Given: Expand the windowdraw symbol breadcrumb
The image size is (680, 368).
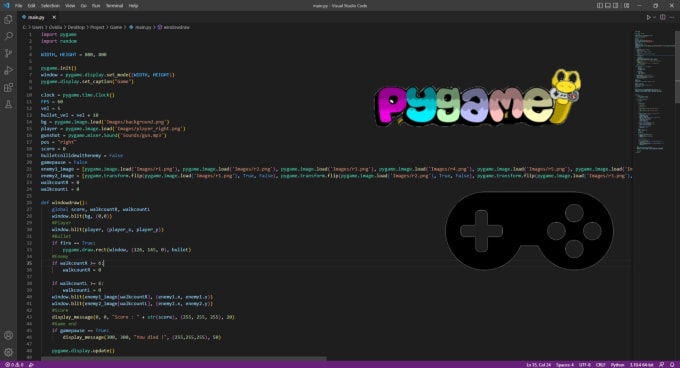Looking at the screenshot, I should click(173, 27).
